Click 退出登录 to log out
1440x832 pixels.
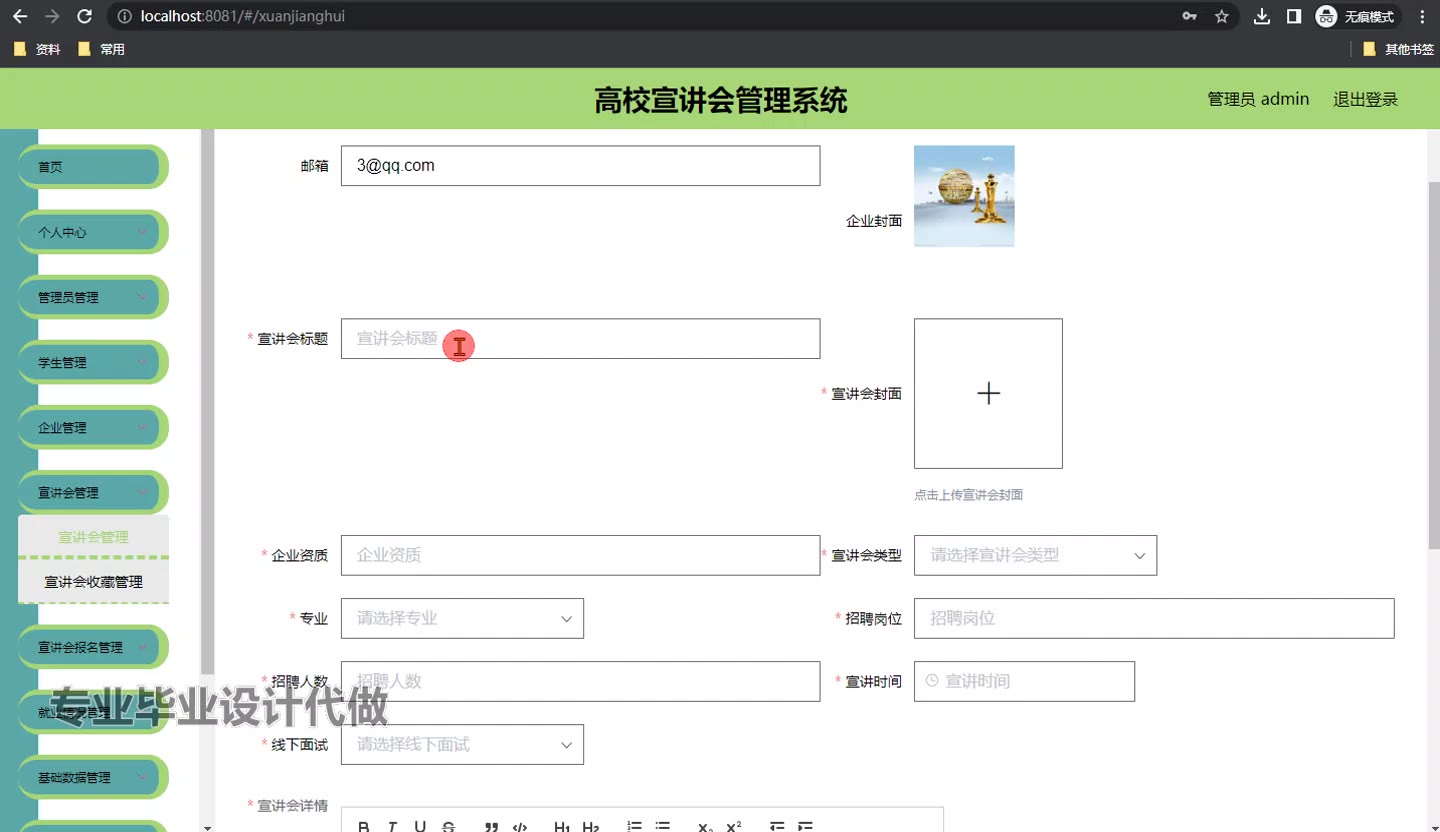click(1365, 99)
